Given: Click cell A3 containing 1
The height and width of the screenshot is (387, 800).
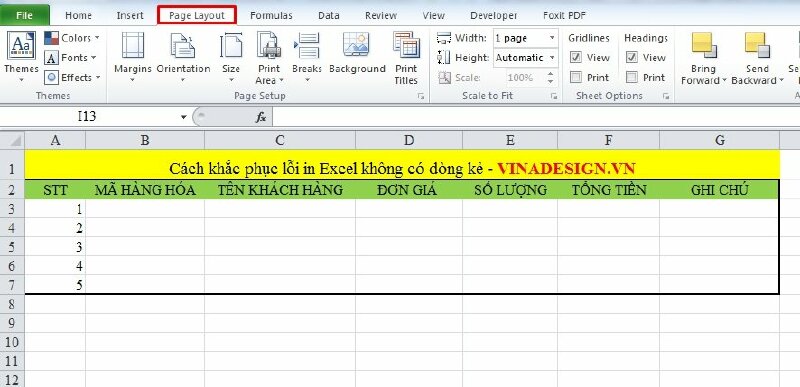Looking at the screenshot, I should pyautogui.click(x=55, y=209).
